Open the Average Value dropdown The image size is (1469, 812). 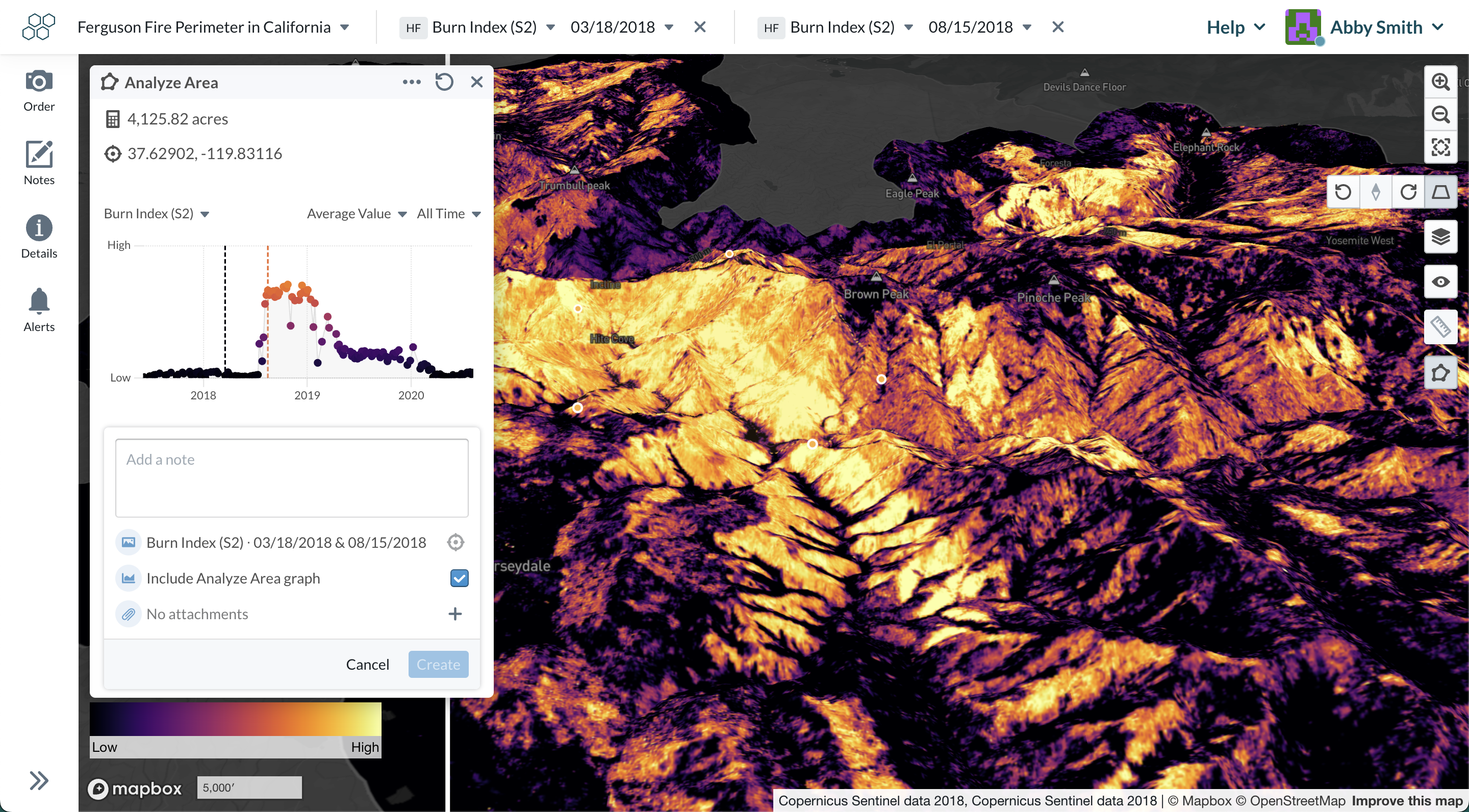click(x=357, y=214)
